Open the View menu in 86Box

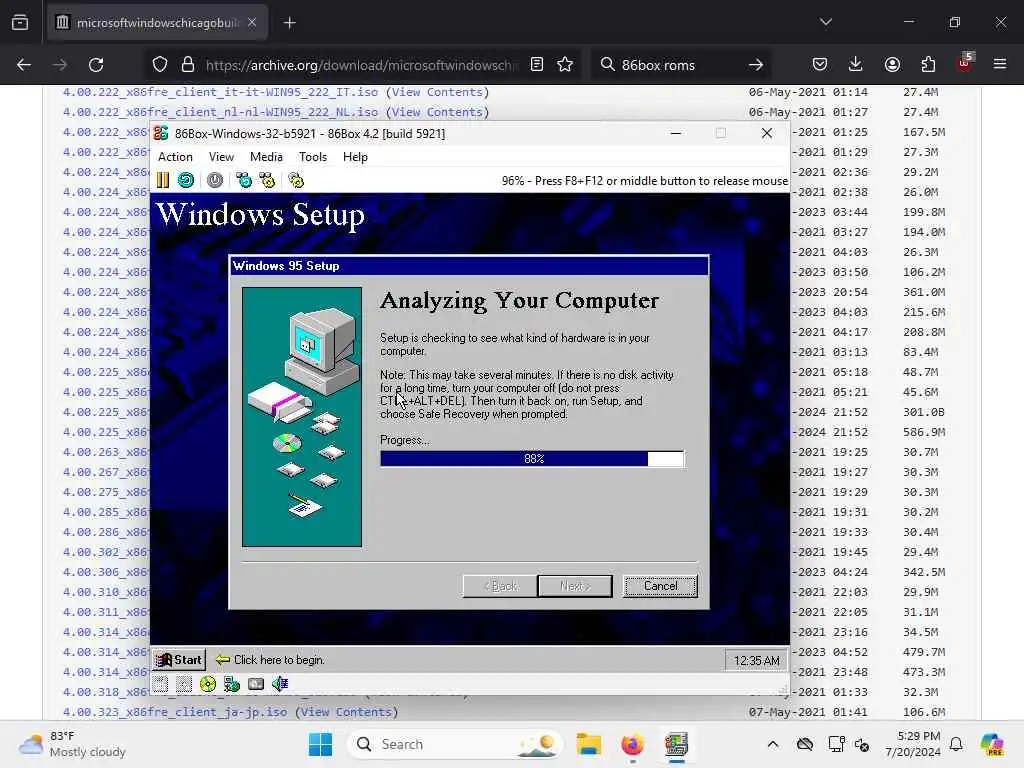click(x=221, y=157)
